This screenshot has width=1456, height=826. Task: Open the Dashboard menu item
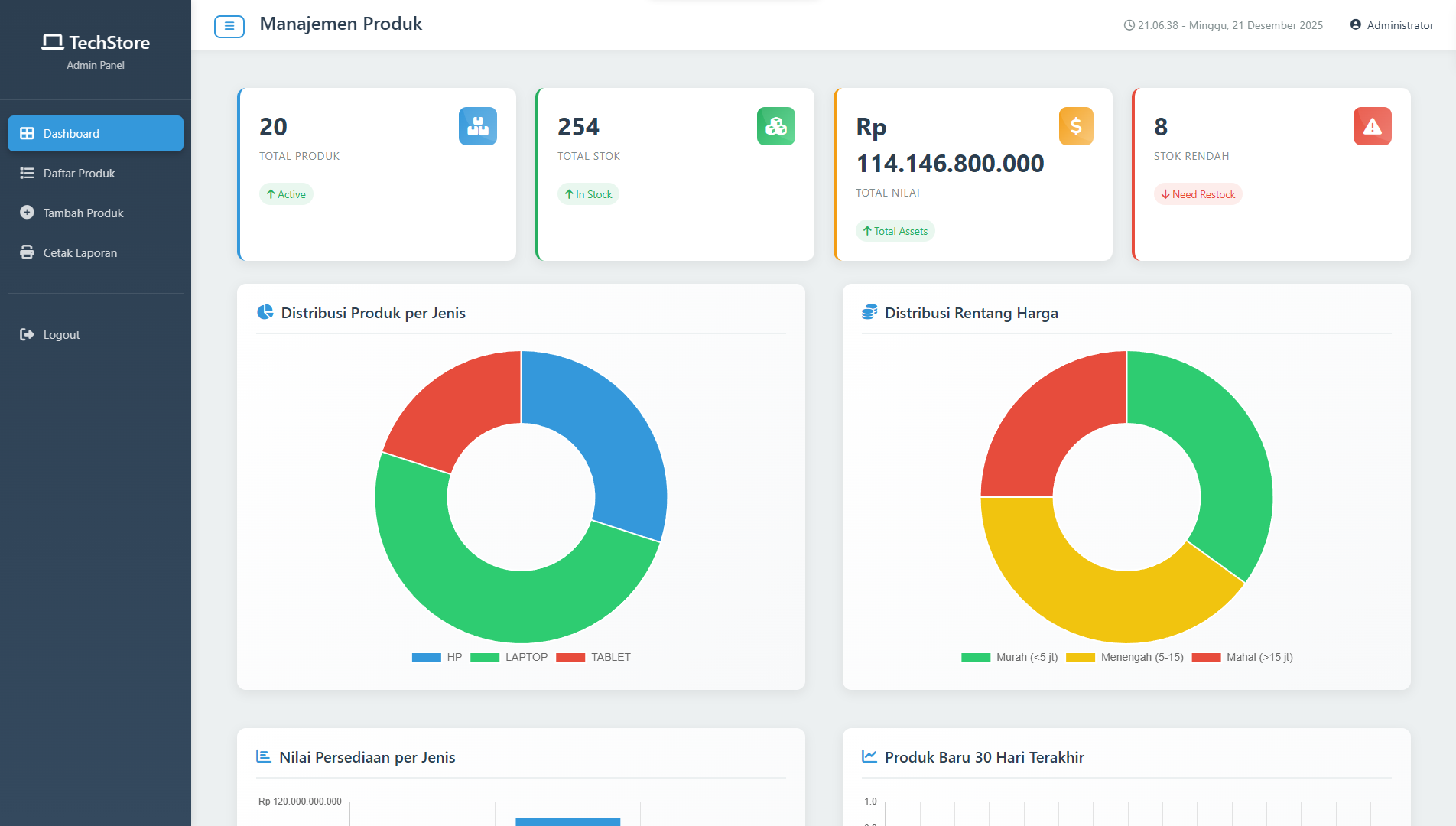pos(96,134)
